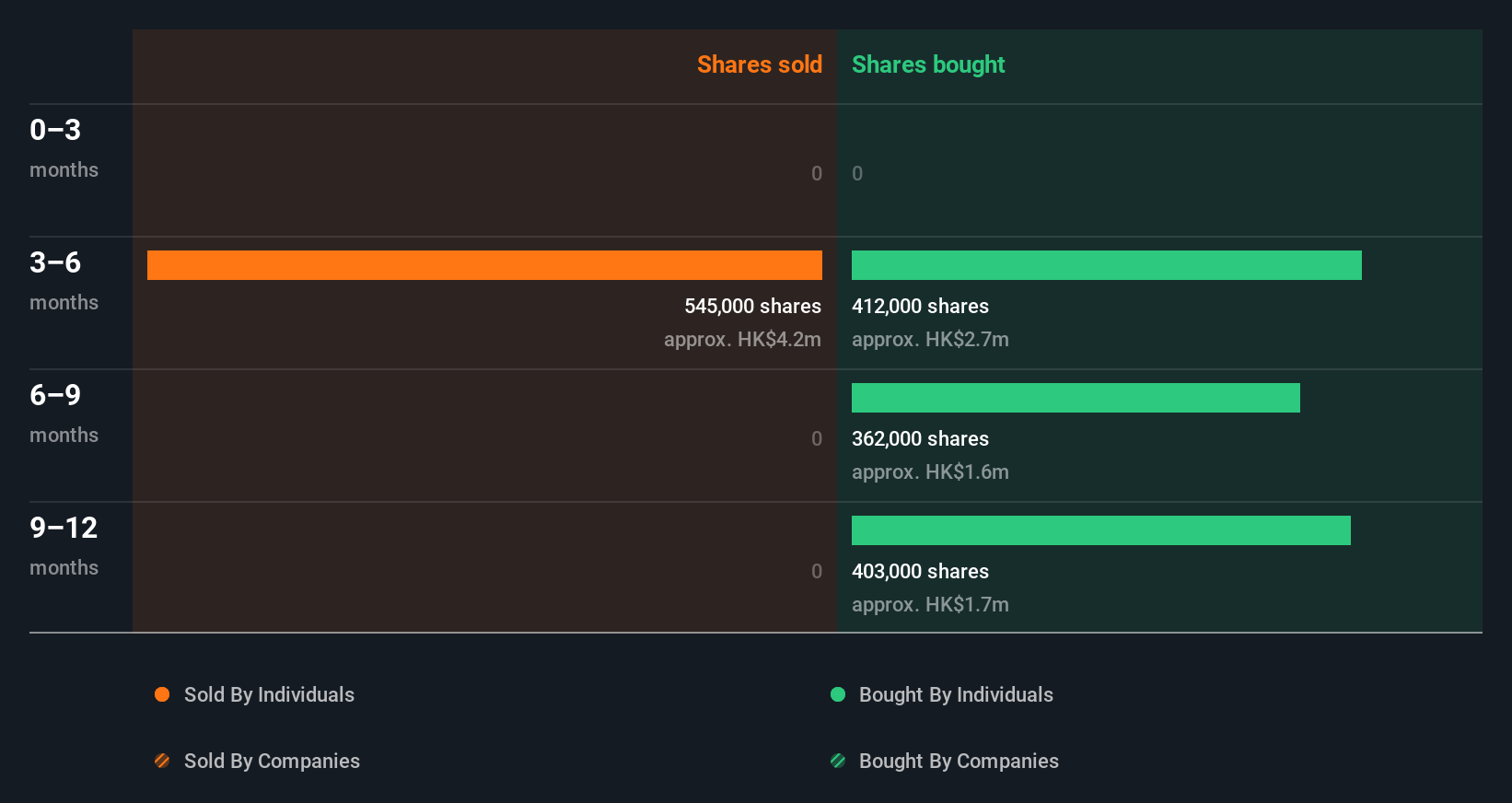Click the striped Bought By Companies icon
The width and height of the screenshot is (1512, 803).
[x=838, y=761]
